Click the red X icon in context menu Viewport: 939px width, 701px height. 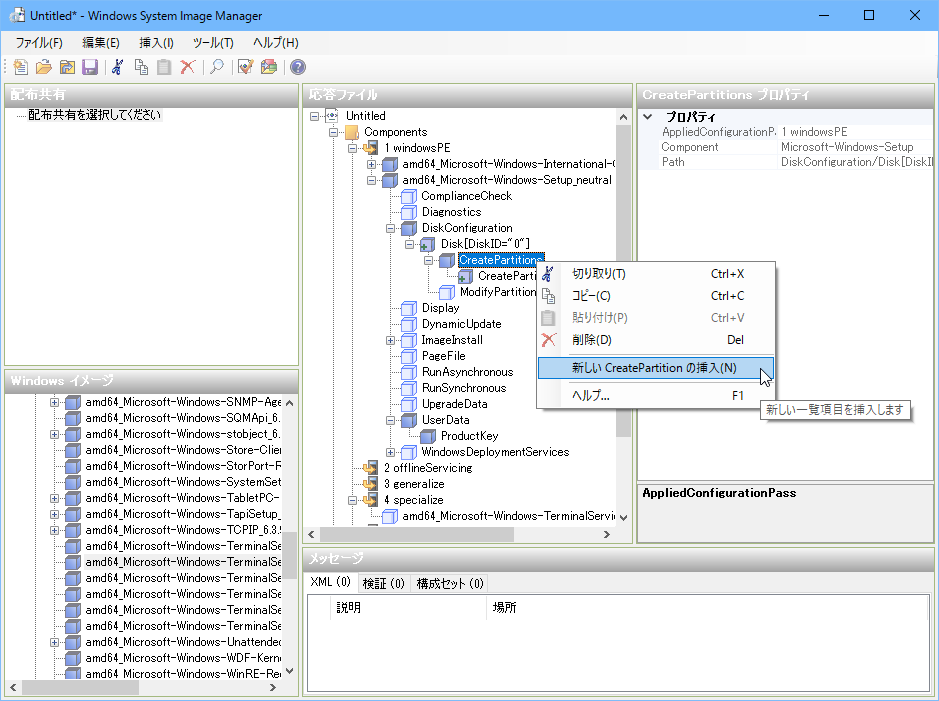(548, 340)
